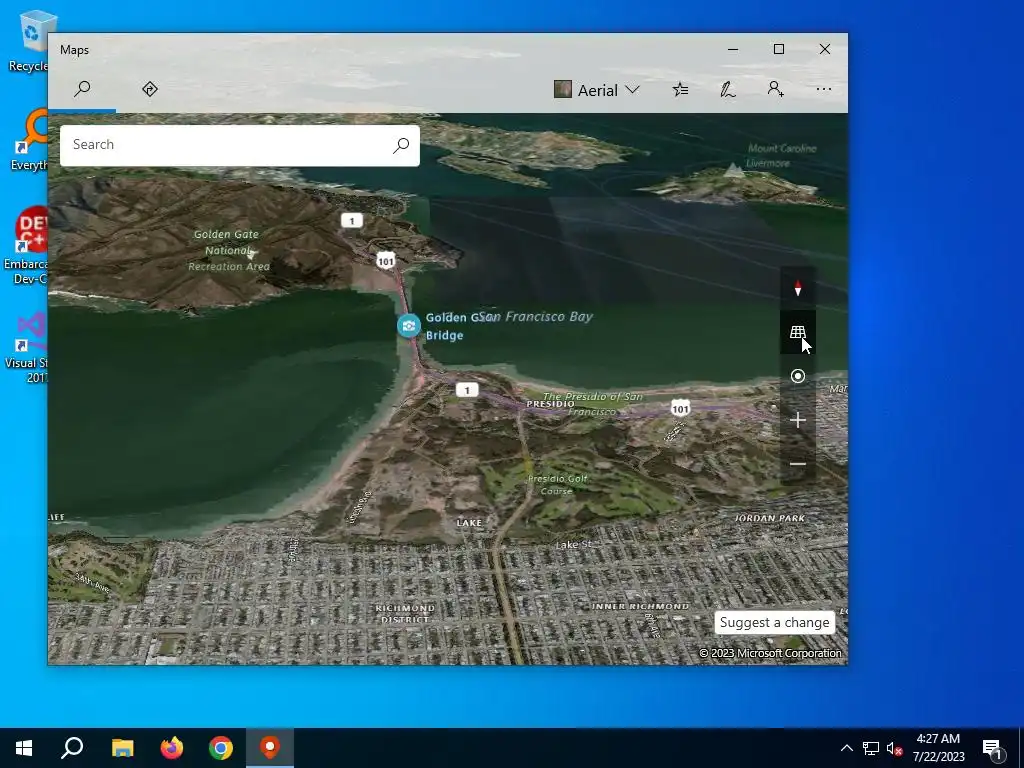The width and height of the screenshot is (1024, 768).
Task: Open the Windows Ink toolbar pen icon
Action: [x=728, y=89]
